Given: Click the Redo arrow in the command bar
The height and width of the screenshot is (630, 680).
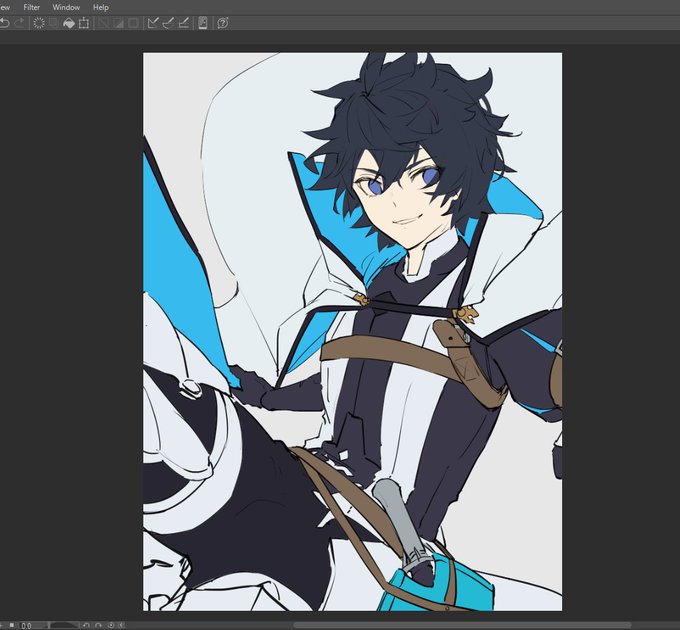Looking at the screenshot, I should coord(20,23).
